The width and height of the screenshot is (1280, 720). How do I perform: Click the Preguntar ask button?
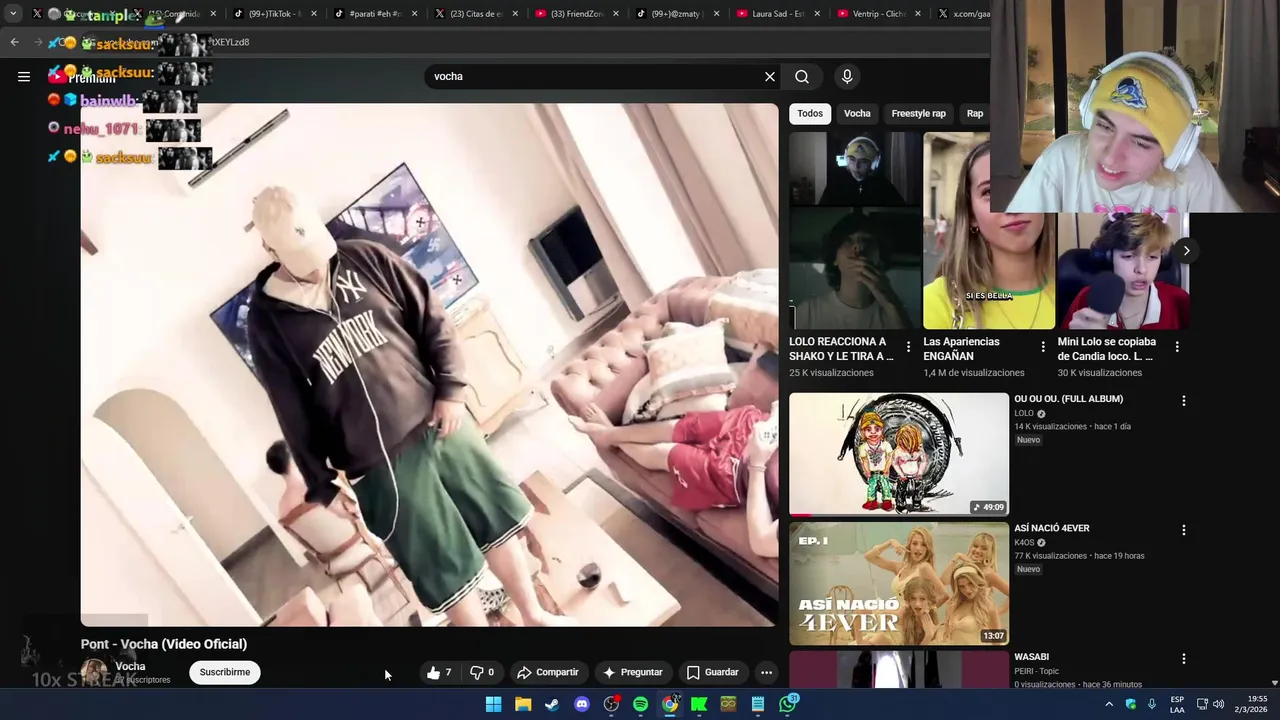[x=632, y=672]
